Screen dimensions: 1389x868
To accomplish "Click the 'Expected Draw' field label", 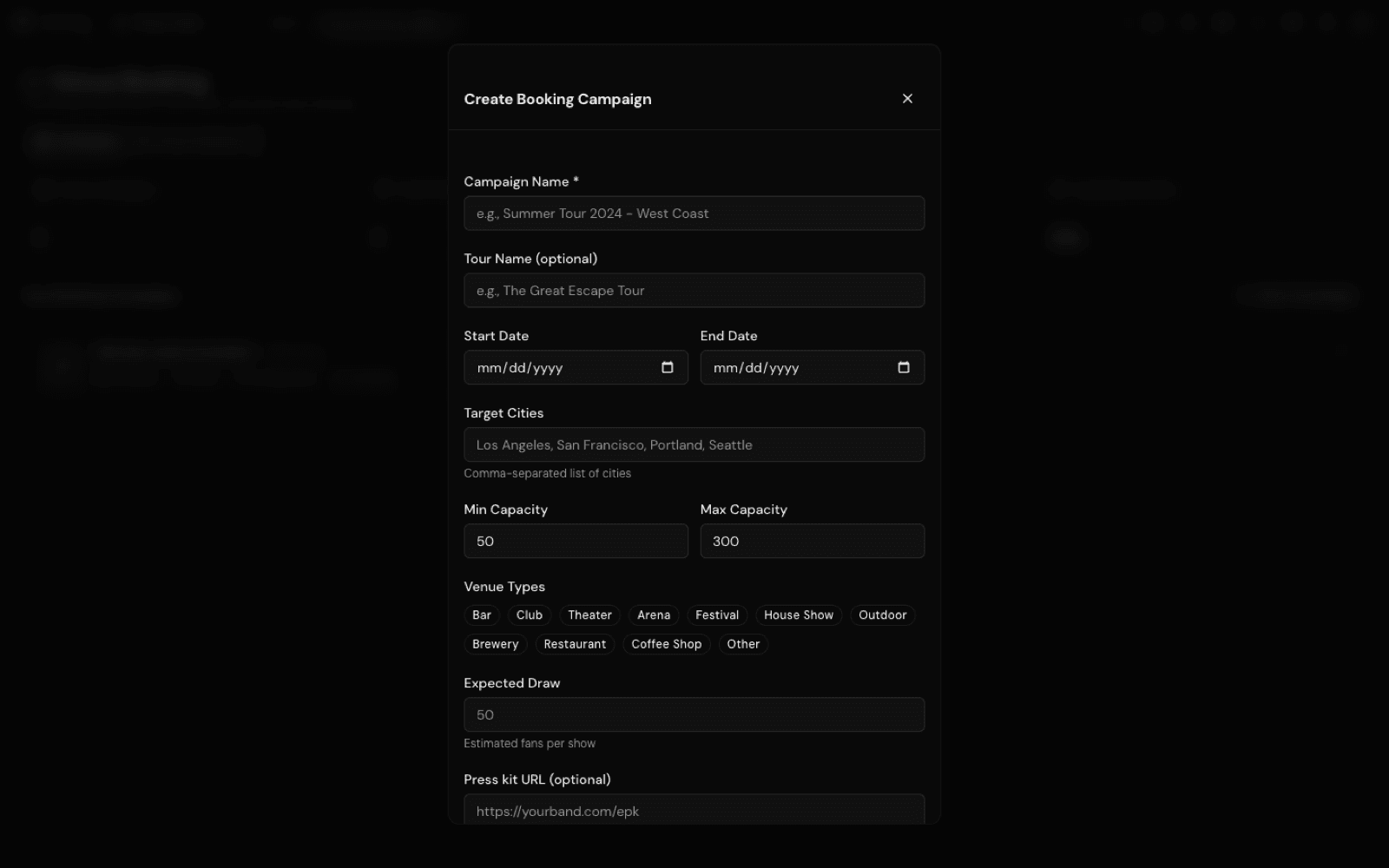I will tap(512, 683).
